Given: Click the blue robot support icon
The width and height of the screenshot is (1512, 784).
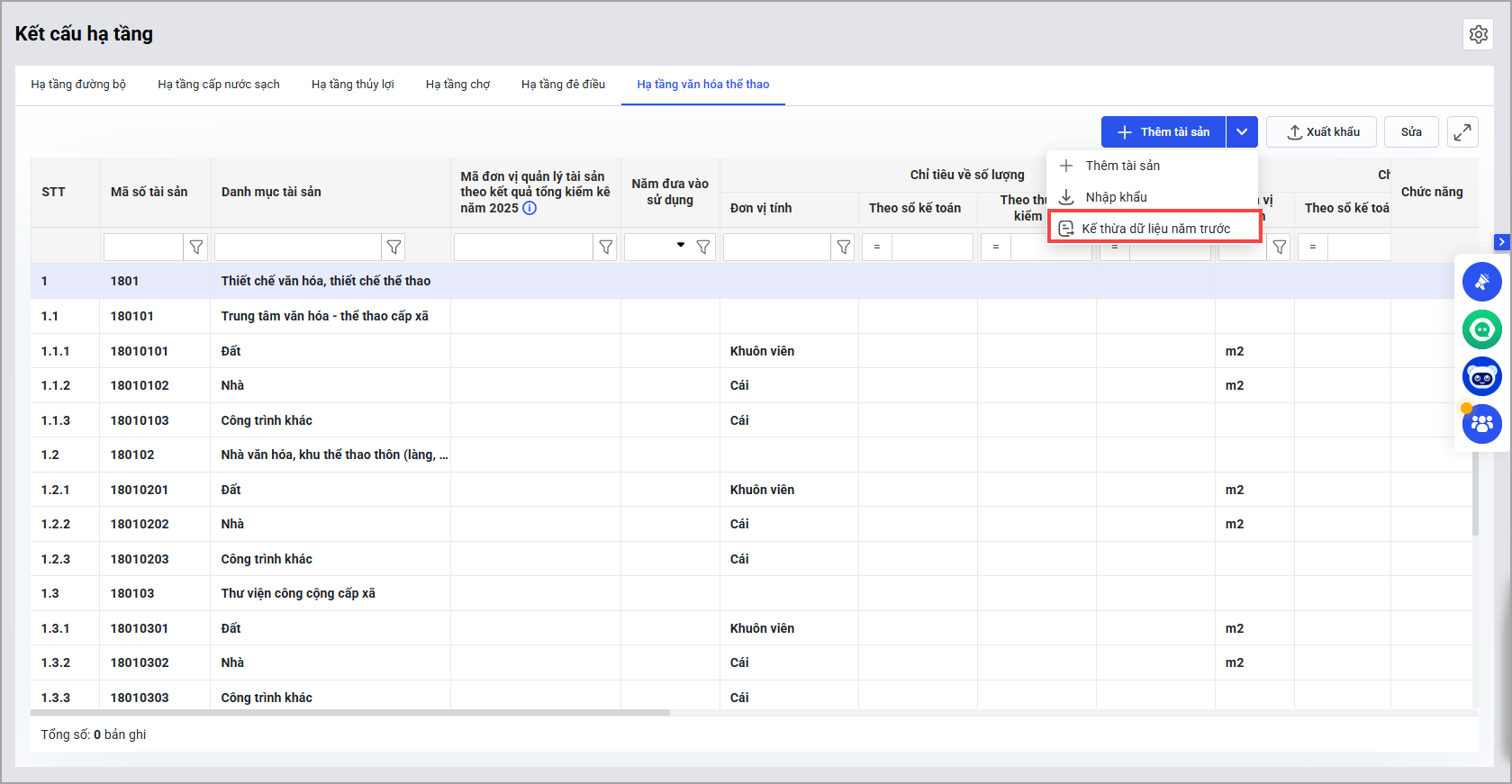Looking at the screenshot, I should coord(1481,376).
